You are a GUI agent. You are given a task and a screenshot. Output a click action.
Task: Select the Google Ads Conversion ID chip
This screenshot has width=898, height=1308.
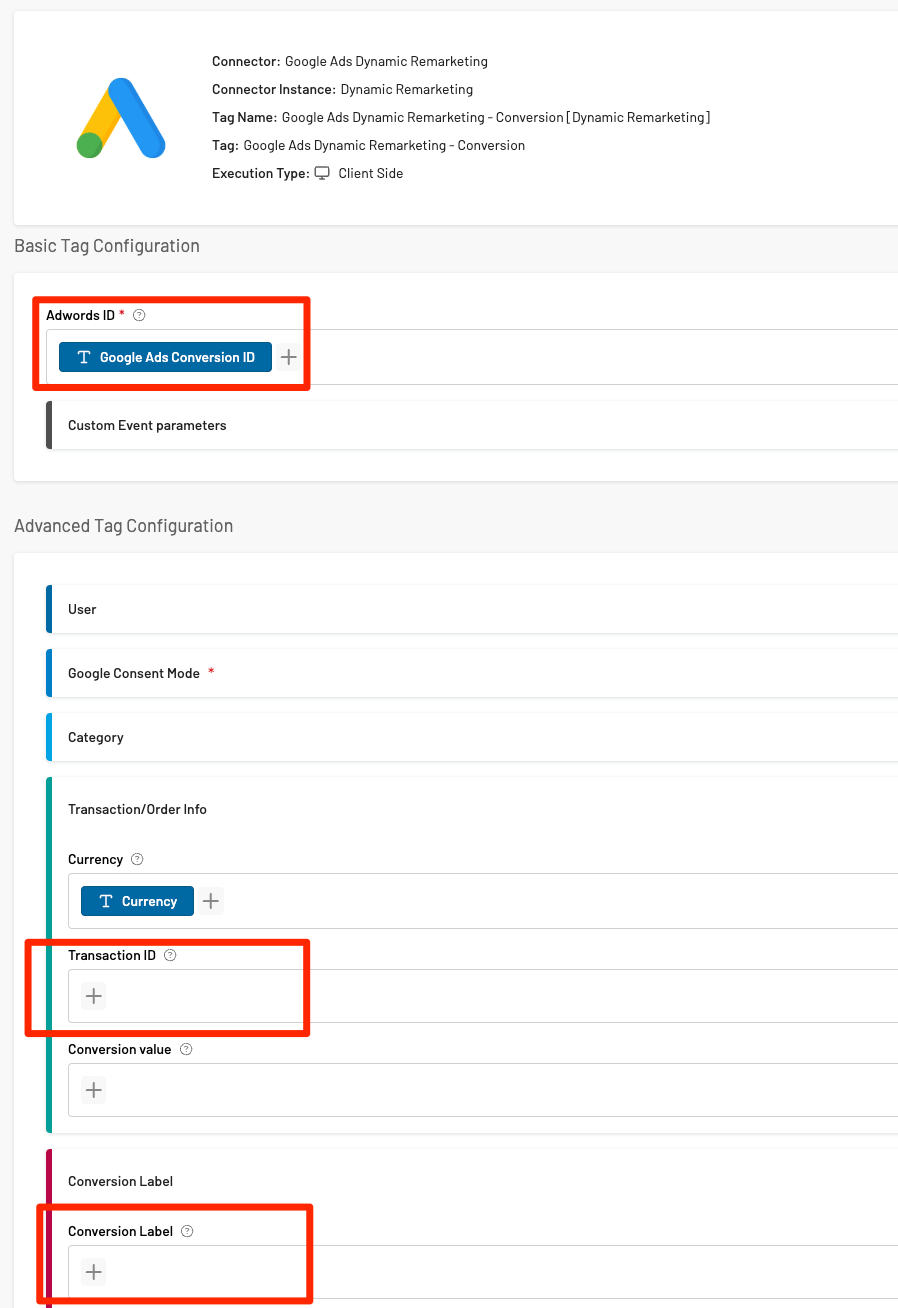165,357
